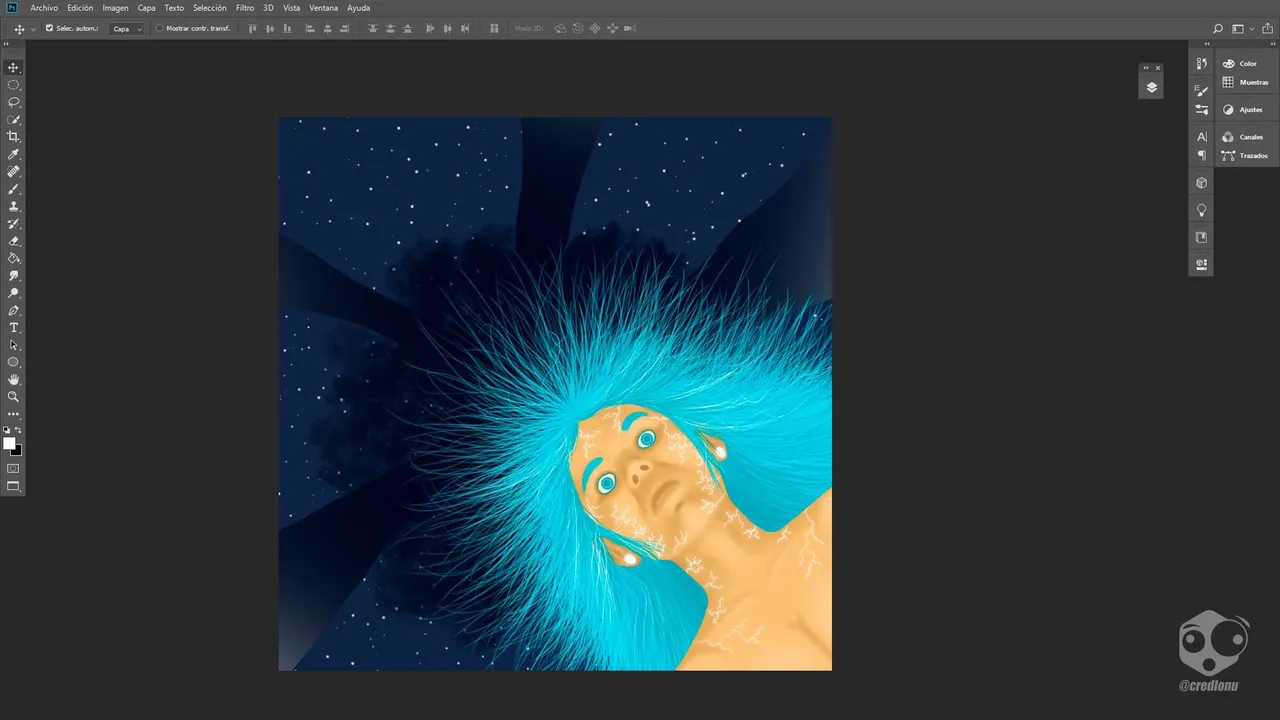The width and height of the screenshot is (1280, 720).
Task: Enable Mostrar contr. transf. checkbox
Action: [x=159, y=28]
